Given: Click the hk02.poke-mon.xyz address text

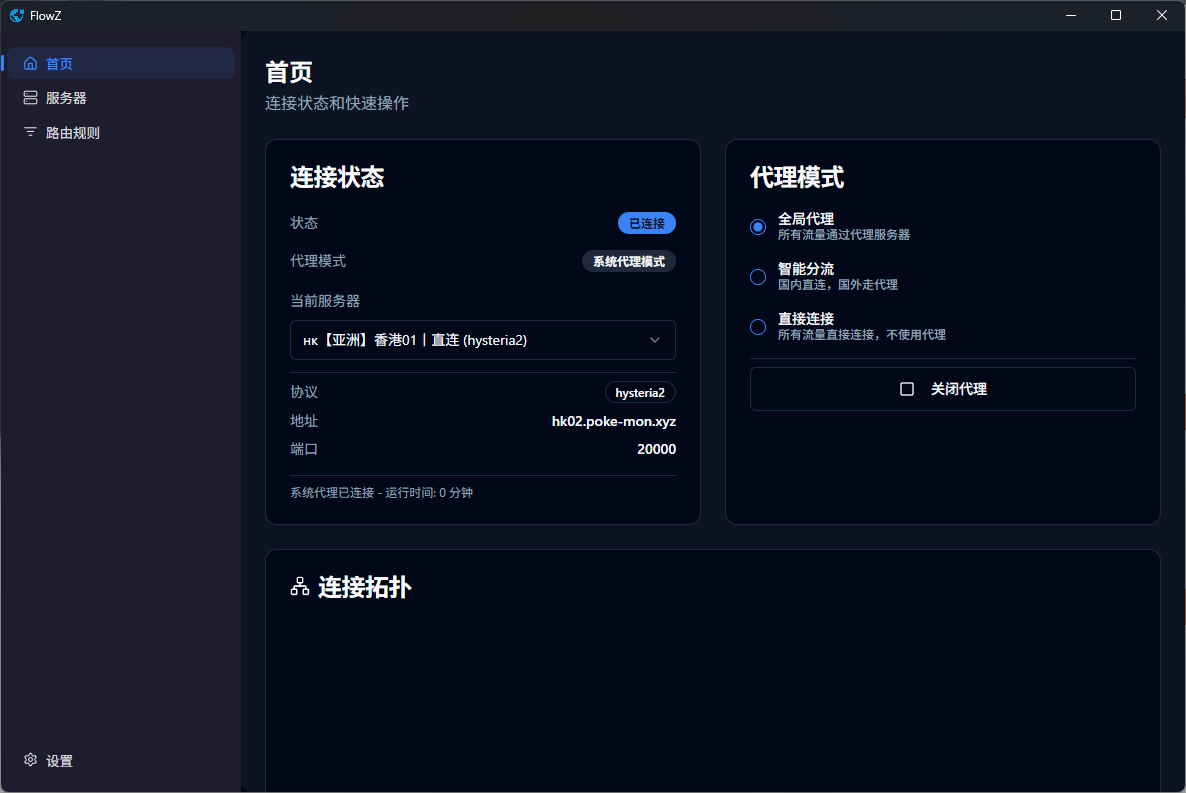Looking at the screenshot, I should (x=615, y=421).
